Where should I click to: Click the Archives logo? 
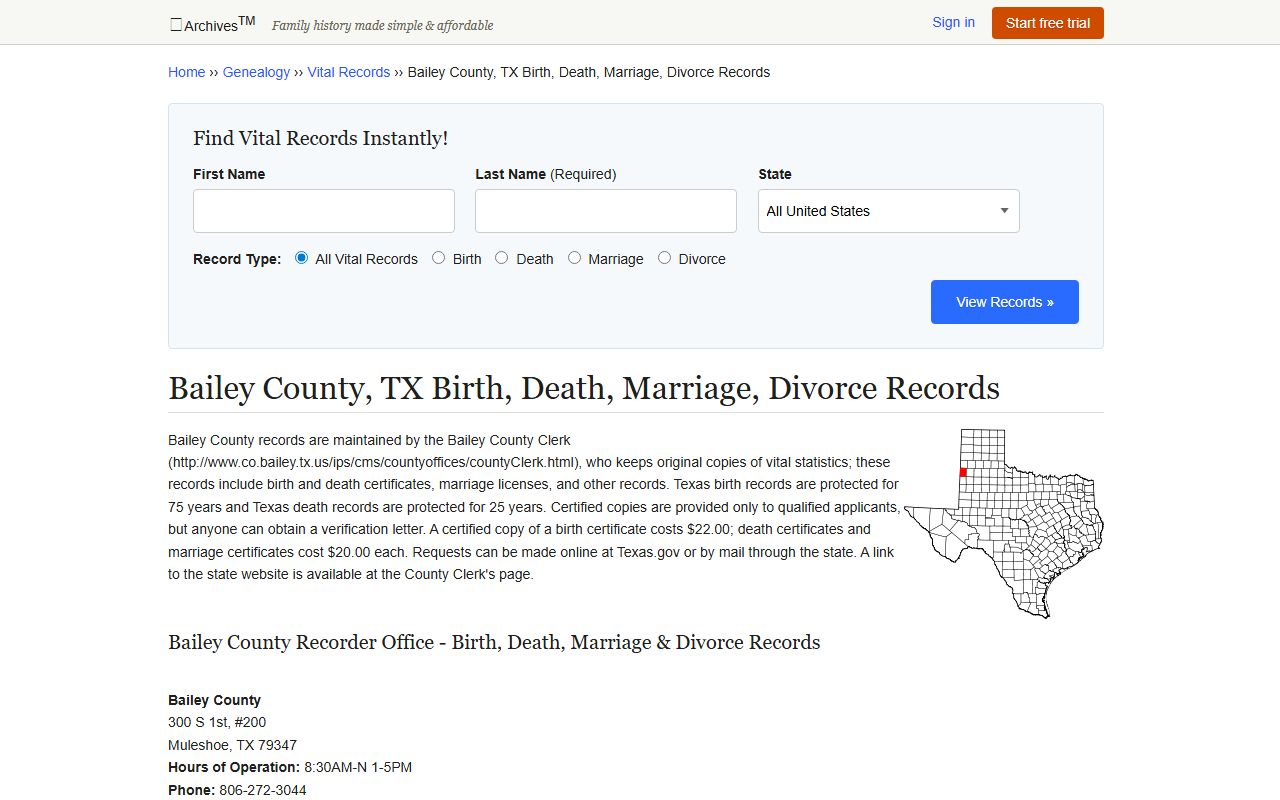(213, 24)
